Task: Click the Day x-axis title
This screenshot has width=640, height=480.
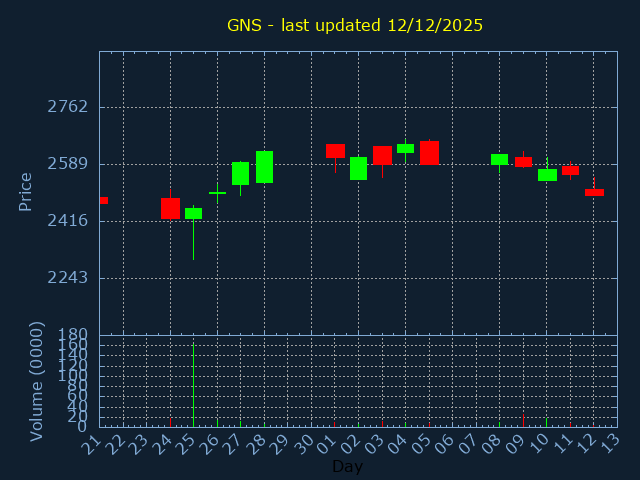Action: 347,466
